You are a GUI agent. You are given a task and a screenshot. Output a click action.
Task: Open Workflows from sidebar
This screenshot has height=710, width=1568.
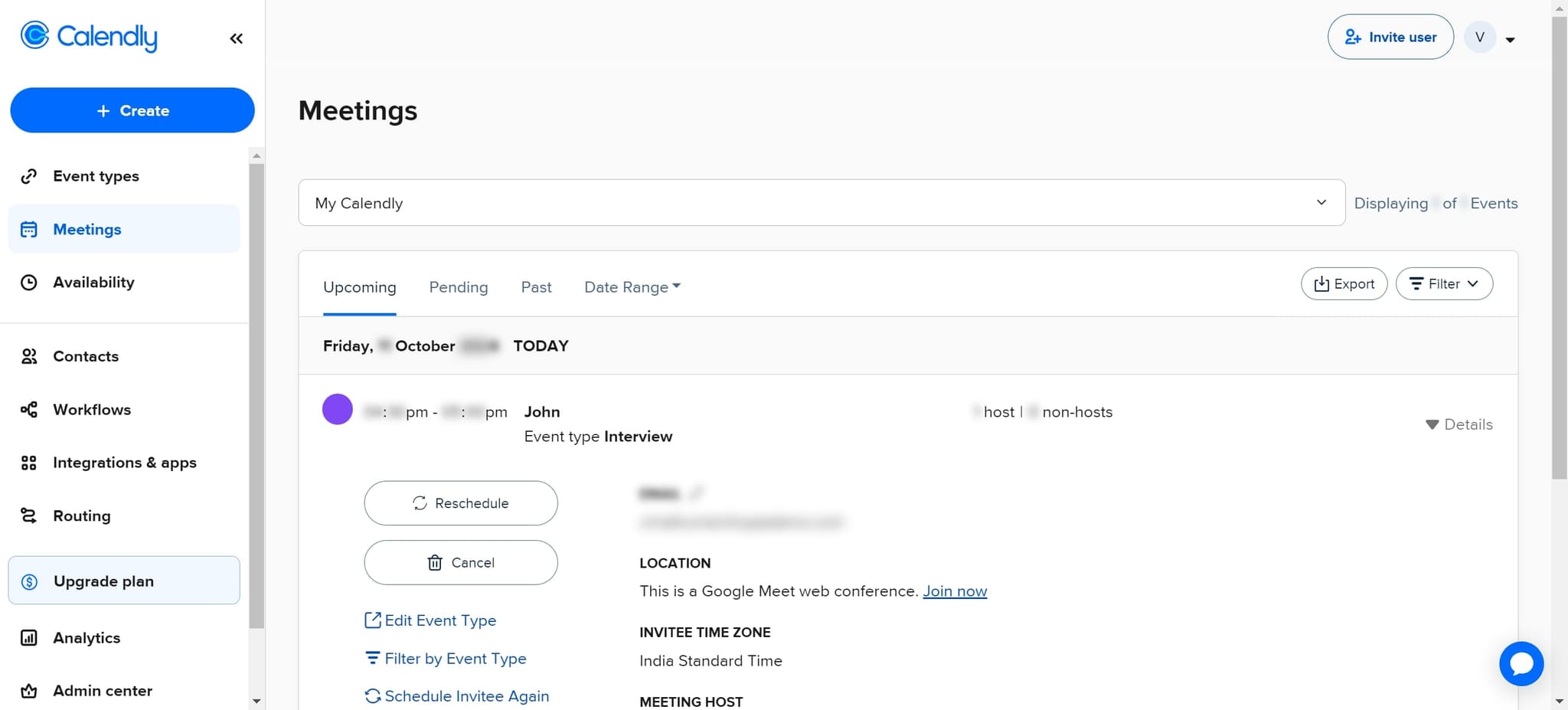point(92,410)
